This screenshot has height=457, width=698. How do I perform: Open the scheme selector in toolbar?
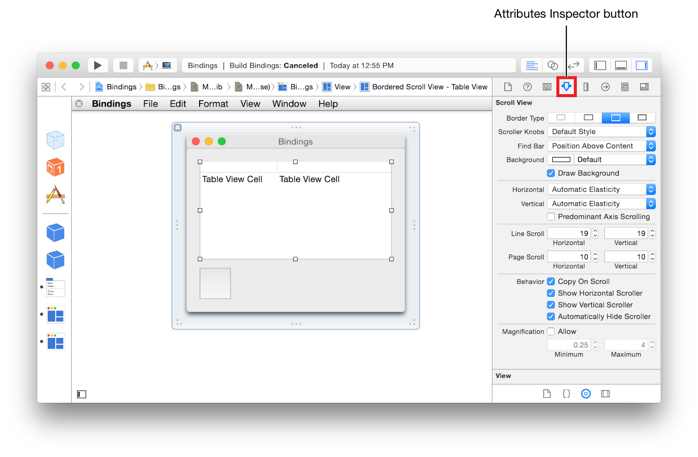coord(158,65)
